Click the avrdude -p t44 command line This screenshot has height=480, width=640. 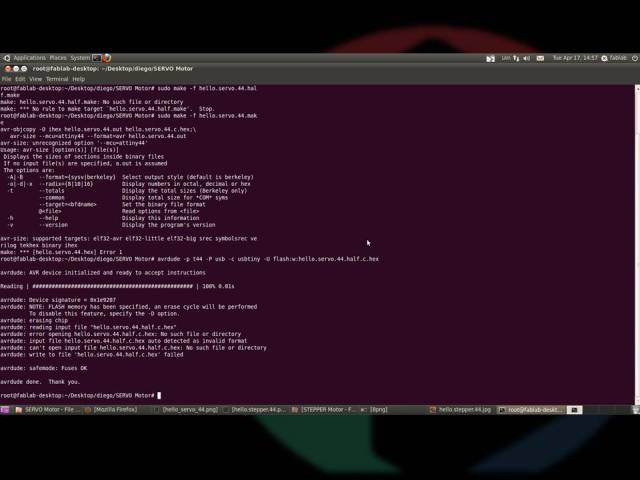point(189,259)
